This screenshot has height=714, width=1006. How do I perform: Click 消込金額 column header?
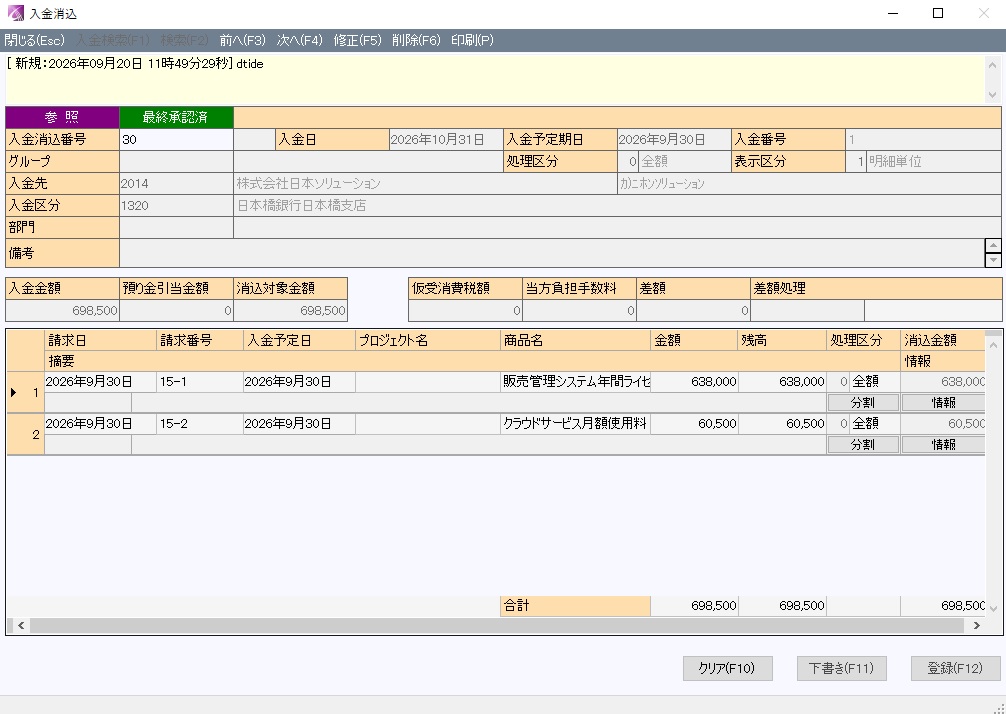click(942, 341)
